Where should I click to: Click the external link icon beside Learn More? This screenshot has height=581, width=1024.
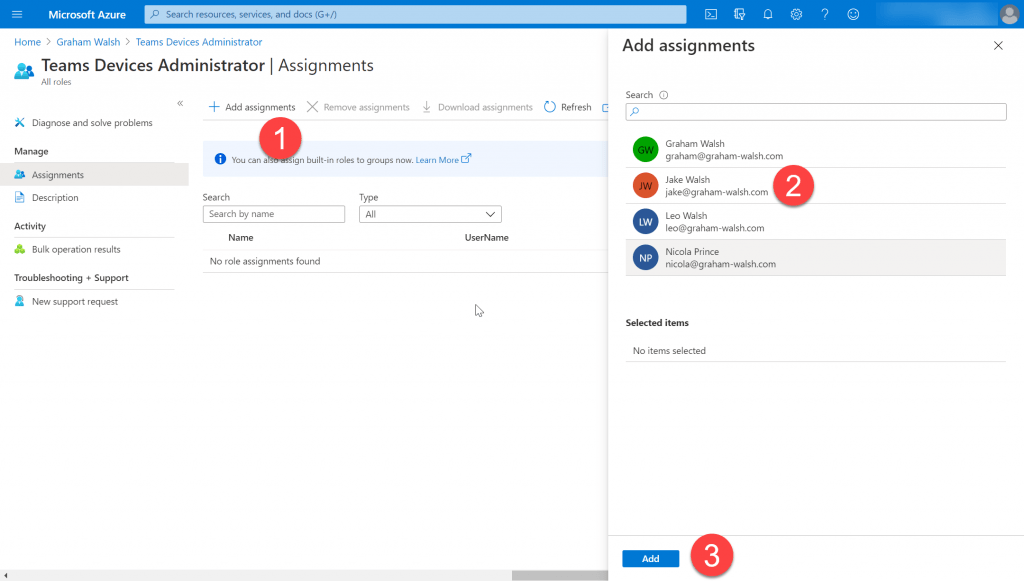(466, 158)
